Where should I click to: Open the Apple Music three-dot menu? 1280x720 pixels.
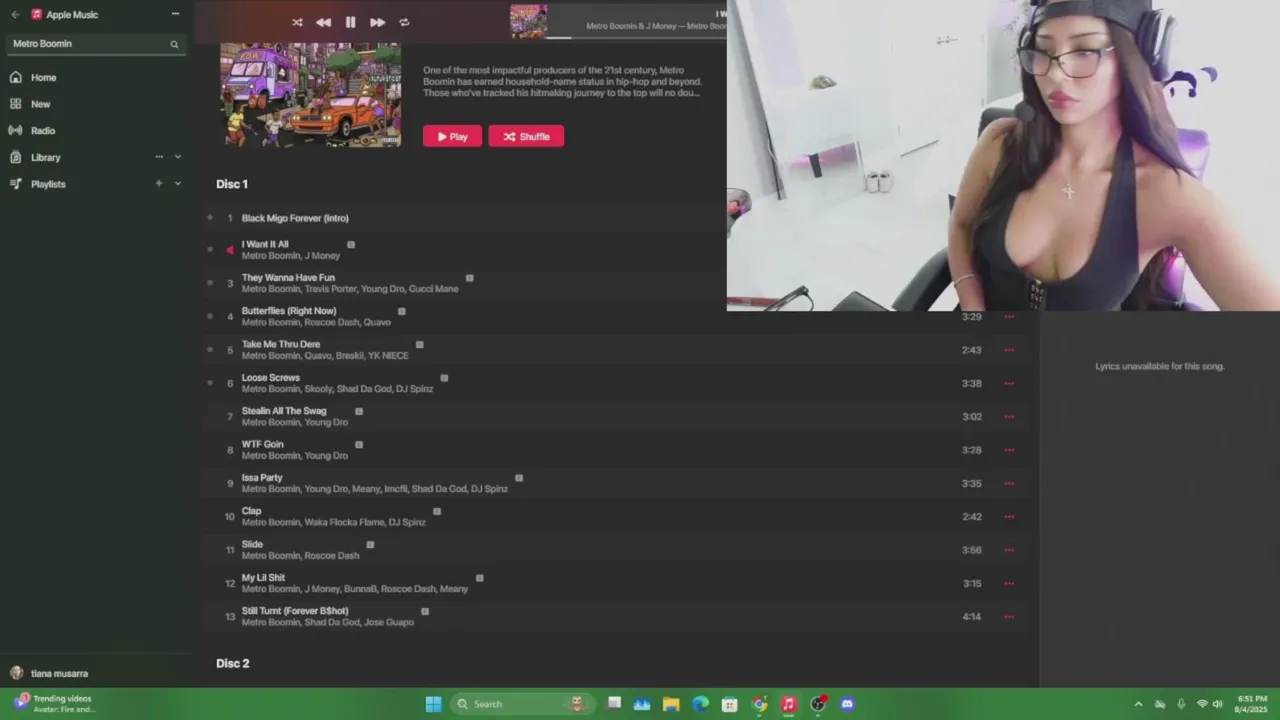[175, 14]
